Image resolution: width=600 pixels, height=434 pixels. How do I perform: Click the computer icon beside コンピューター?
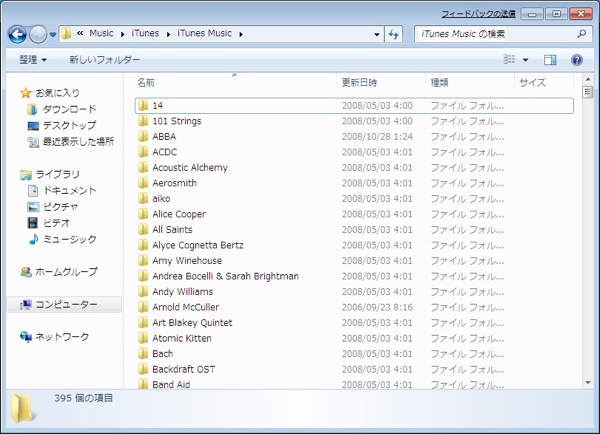(x=26, y=305)
